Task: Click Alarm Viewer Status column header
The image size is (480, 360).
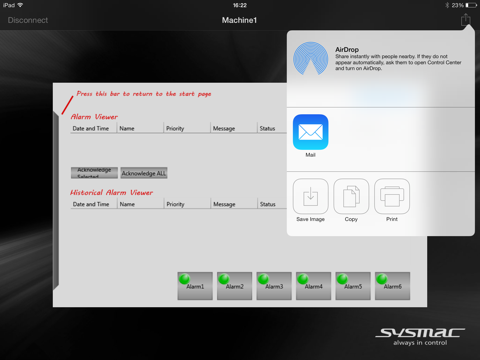Action: (x=272, y=128)
